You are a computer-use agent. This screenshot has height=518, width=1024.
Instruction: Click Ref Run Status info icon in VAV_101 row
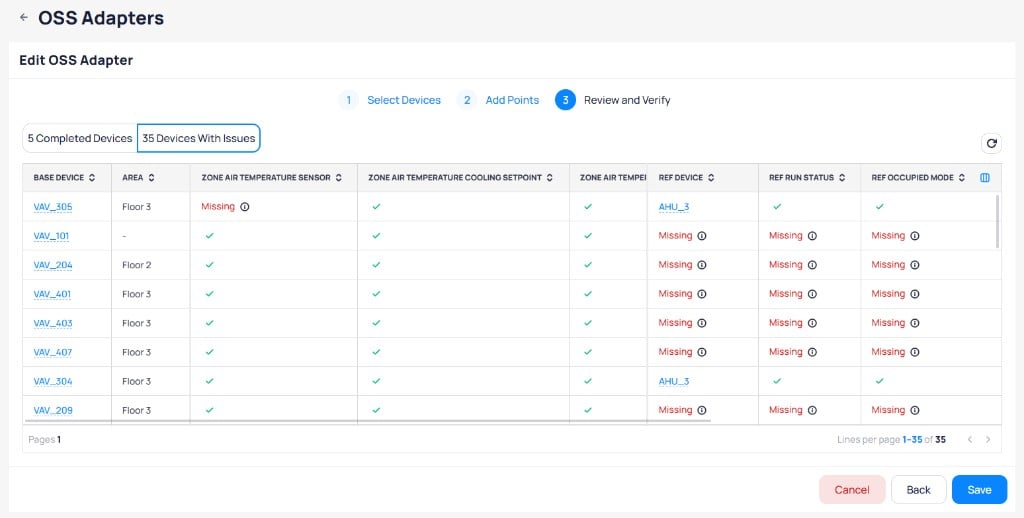click(812, 236)
